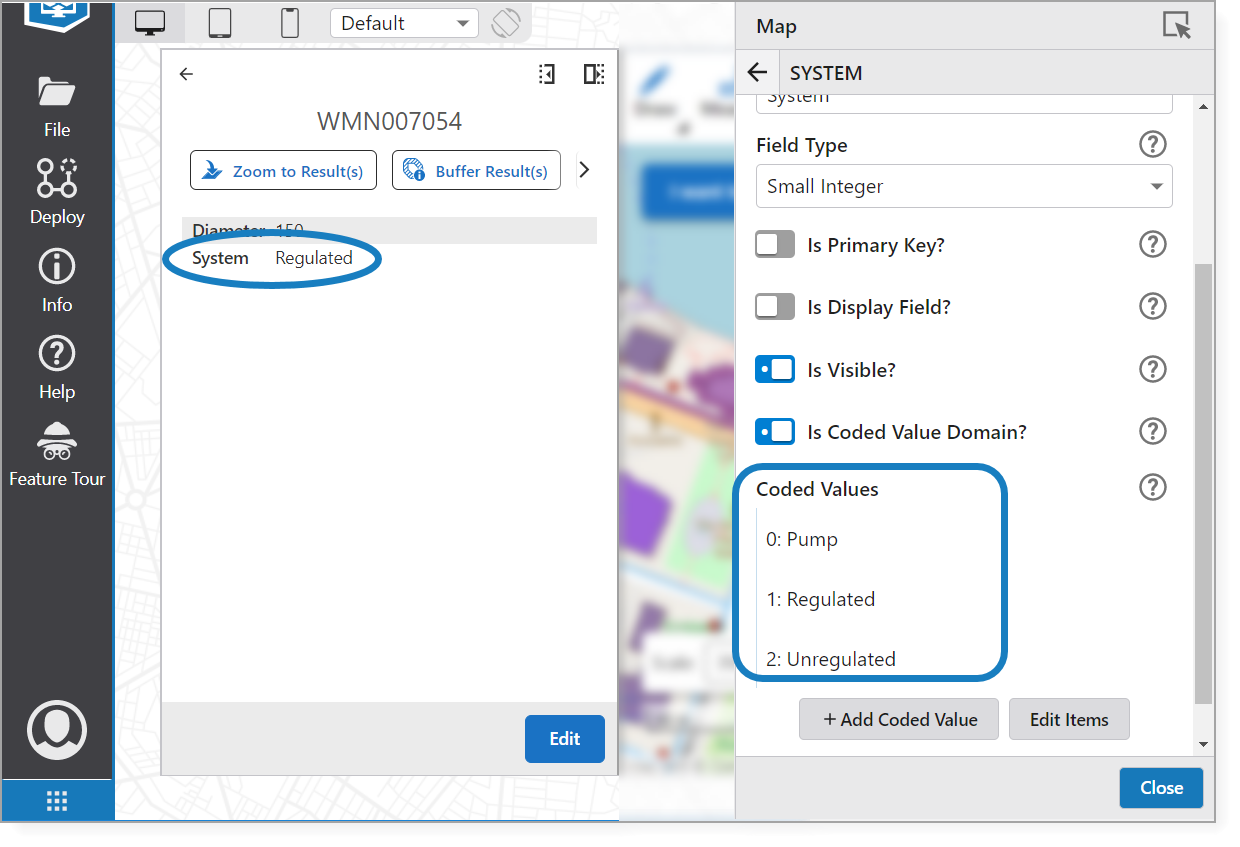Turn off Is Coded Value Domain toggle
The image size is (1240, 847).
point(775,432)
